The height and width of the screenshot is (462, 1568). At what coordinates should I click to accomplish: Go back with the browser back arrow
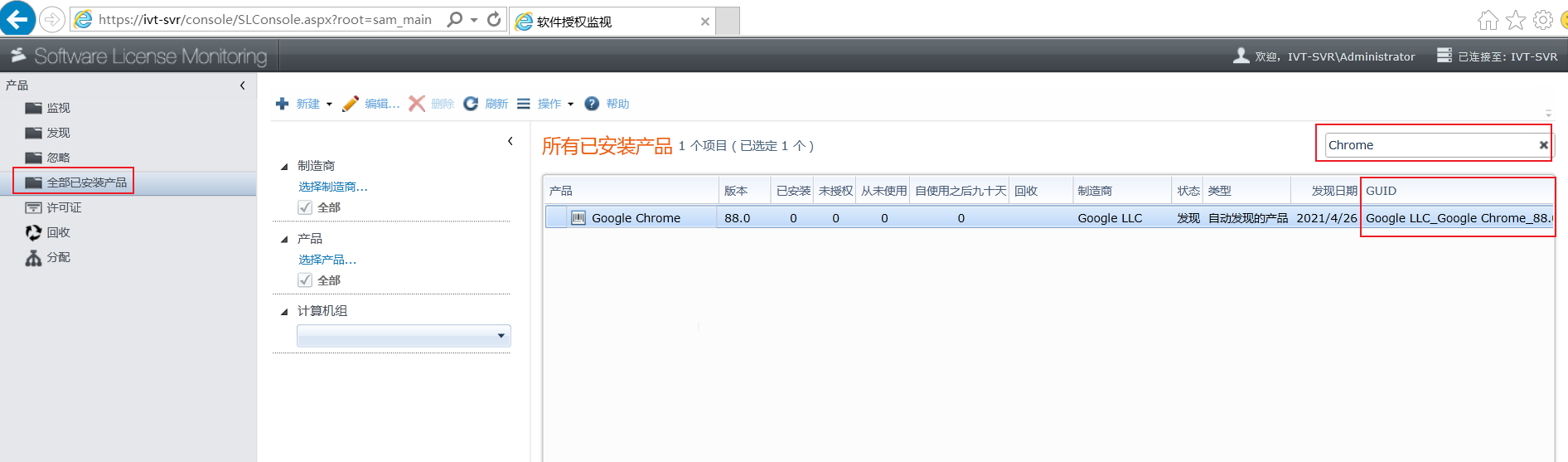coord(17,18)
